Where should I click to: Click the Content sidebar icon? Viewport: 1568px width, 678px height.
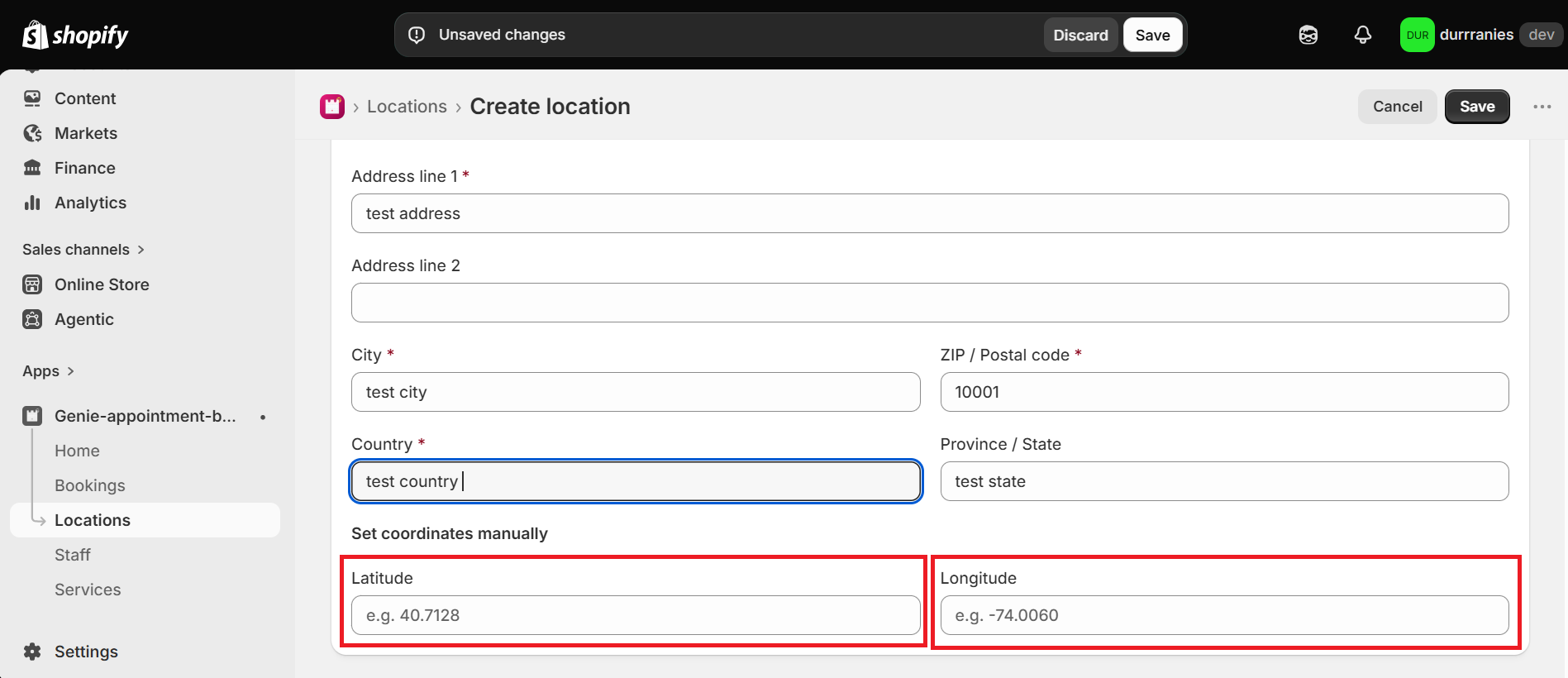coord(32,98)
